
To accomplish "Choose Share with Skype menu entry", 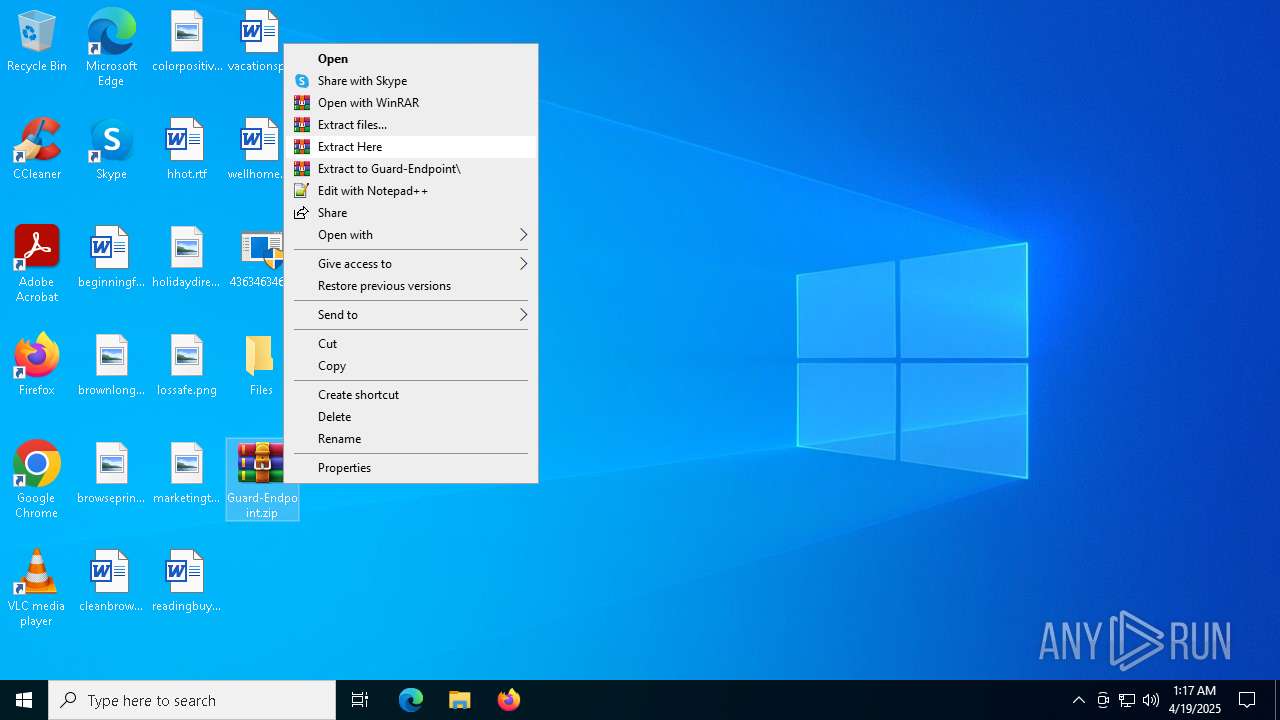I will pyautogui.click(x=411, y=81).
